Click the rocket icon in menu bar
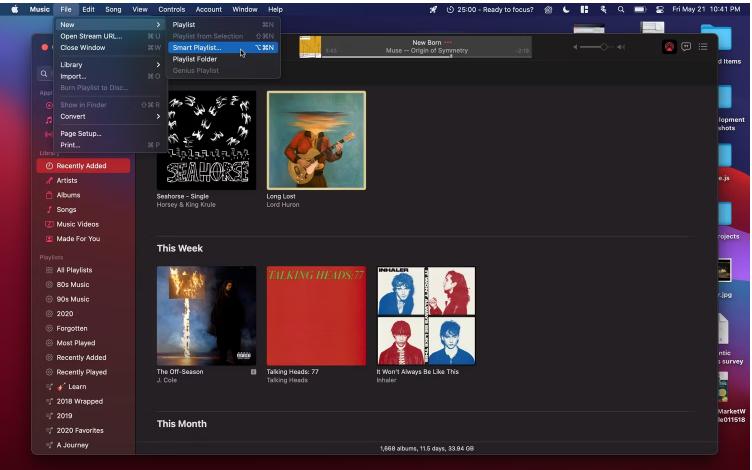This screenshot has width=752, height=470. pos(433,9)
